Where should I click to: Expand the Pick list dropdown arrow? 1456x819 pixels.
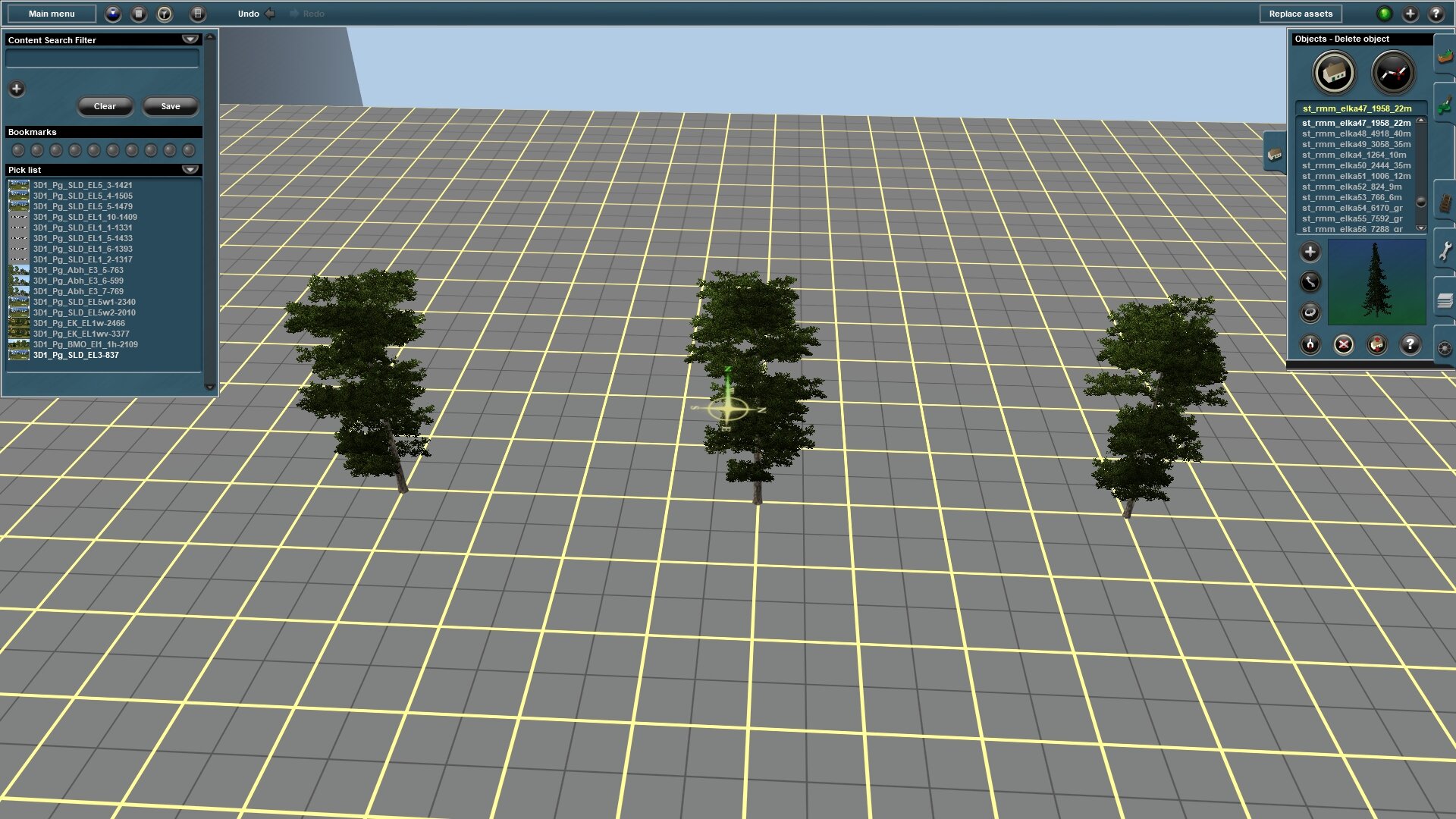[190, 170]
